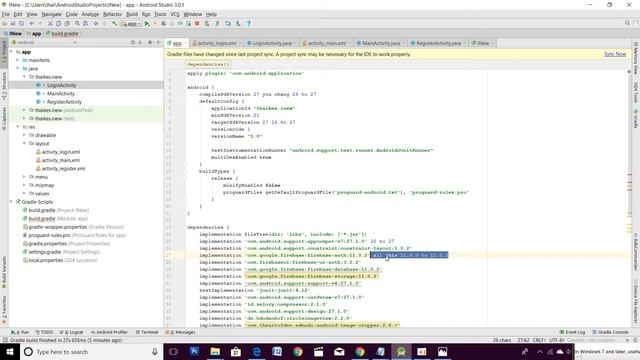Click the Help question mark icon

[x=248, y=24]
